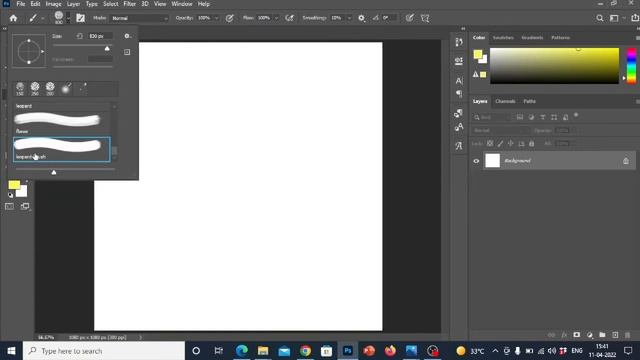640x360 pixels.
Task: Click foreground swatch in Color panel
Action: (478, 54)
